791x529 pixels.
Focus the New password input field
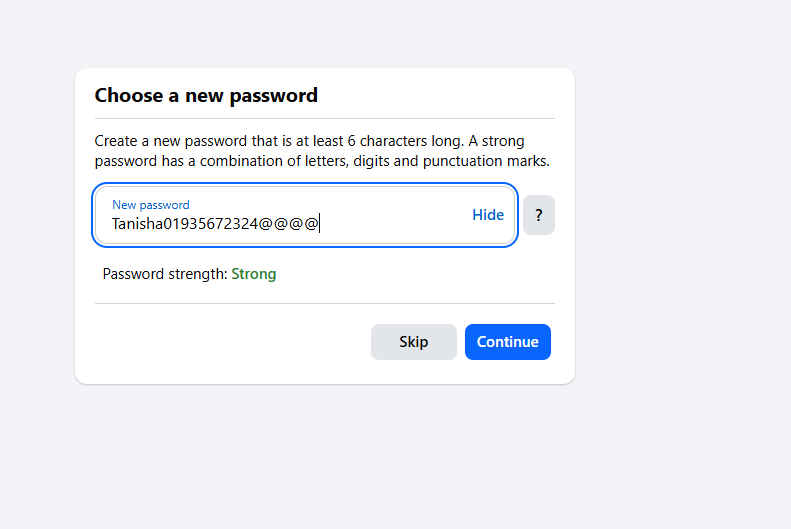pos(290,223)
